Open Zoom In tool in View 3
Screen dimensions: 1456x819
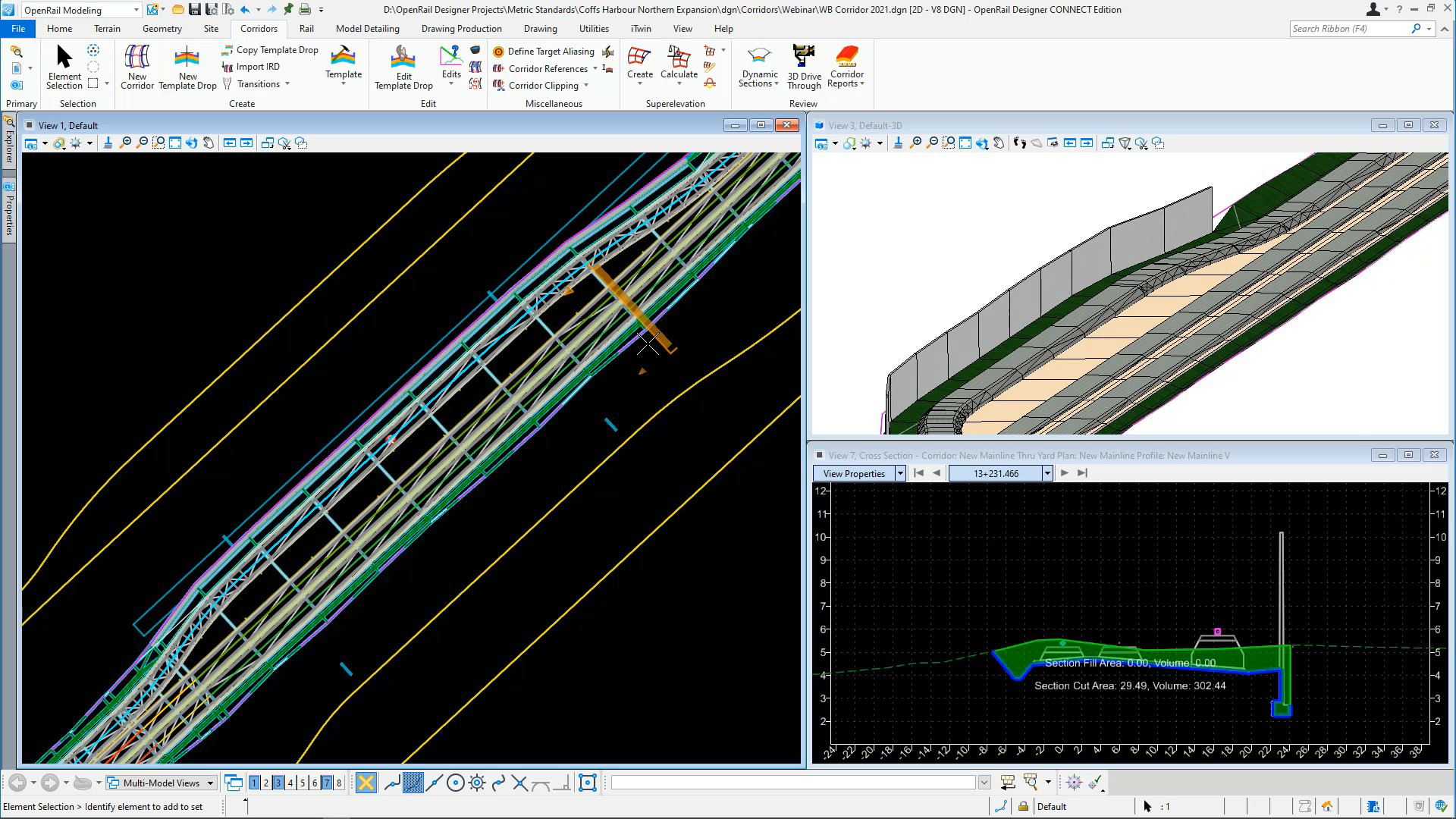(x=916, y=143)
